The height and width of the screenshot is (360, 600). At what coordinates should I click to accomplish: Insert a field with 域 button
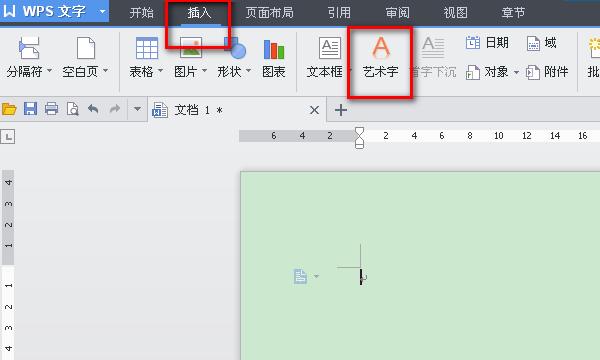point(541,43)
